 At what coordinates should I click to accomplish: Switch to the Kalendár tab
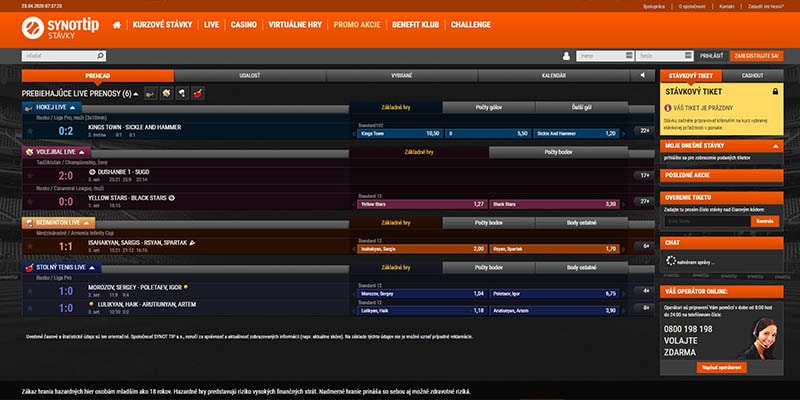554,76
